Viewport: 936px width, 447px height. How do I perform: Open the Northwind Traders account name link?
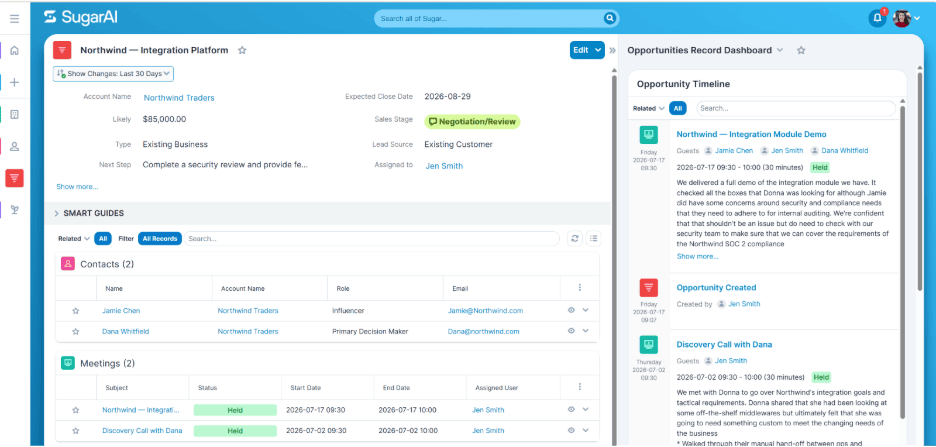coord(178,98)
